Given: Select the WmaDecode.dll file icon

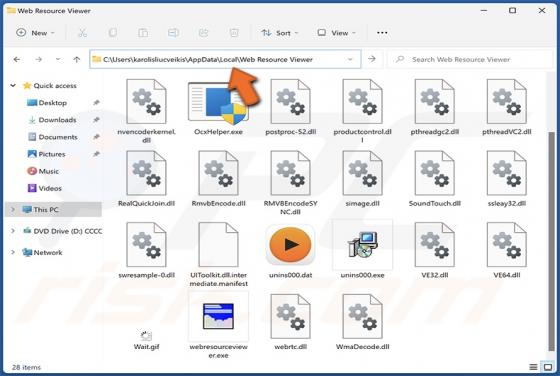Looking at the screenshot, I should tap(362, 316).
